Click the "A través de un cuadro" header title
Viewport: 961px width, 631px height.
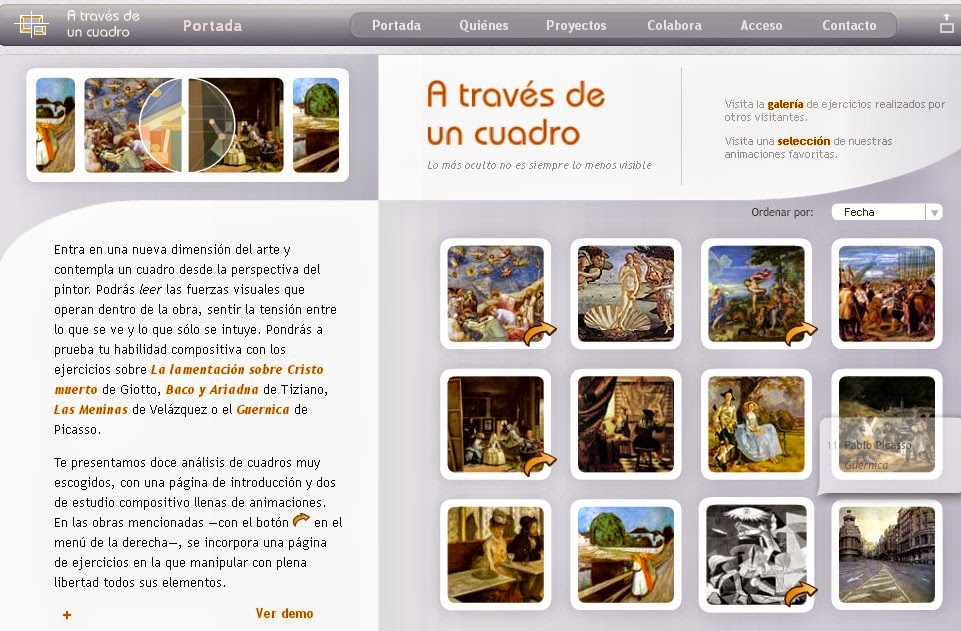103,24
